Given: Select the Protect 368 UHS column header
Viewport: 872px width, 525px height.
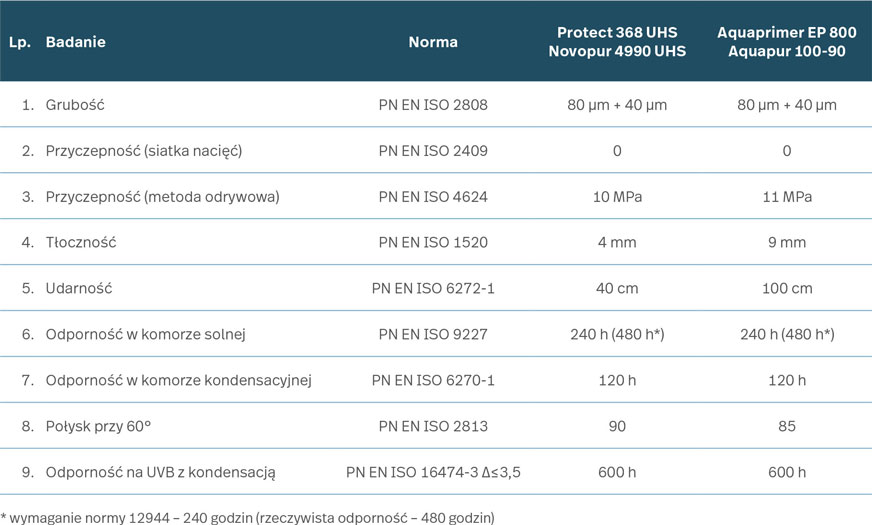Looking at the screenshot, I should point(617,42).
